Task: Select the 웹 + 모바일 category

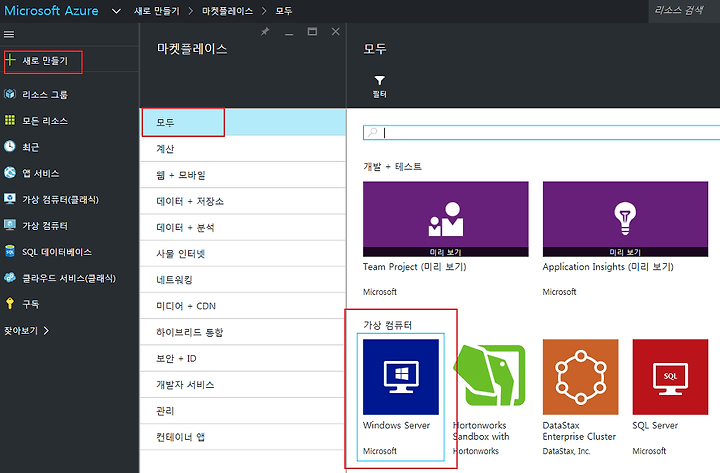Action: (x=243, y=175)
